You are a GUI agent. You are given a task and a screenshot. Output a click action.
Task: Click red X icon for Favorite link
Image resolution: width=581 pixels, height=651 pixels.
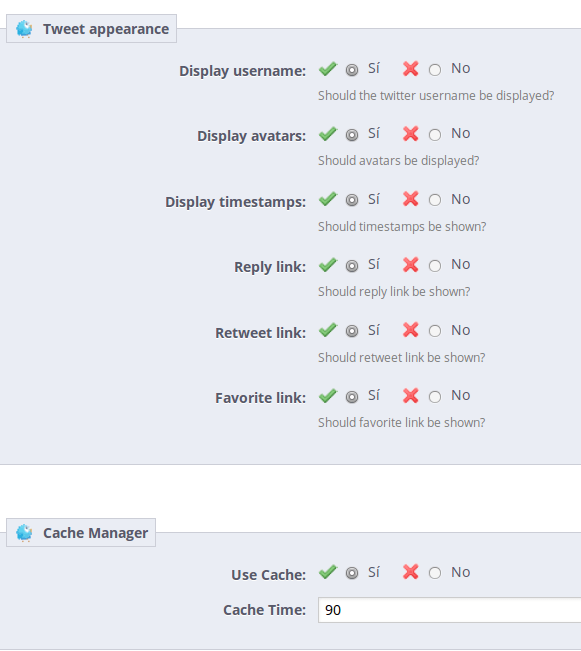pyautogui.click(x=410, y=396)
